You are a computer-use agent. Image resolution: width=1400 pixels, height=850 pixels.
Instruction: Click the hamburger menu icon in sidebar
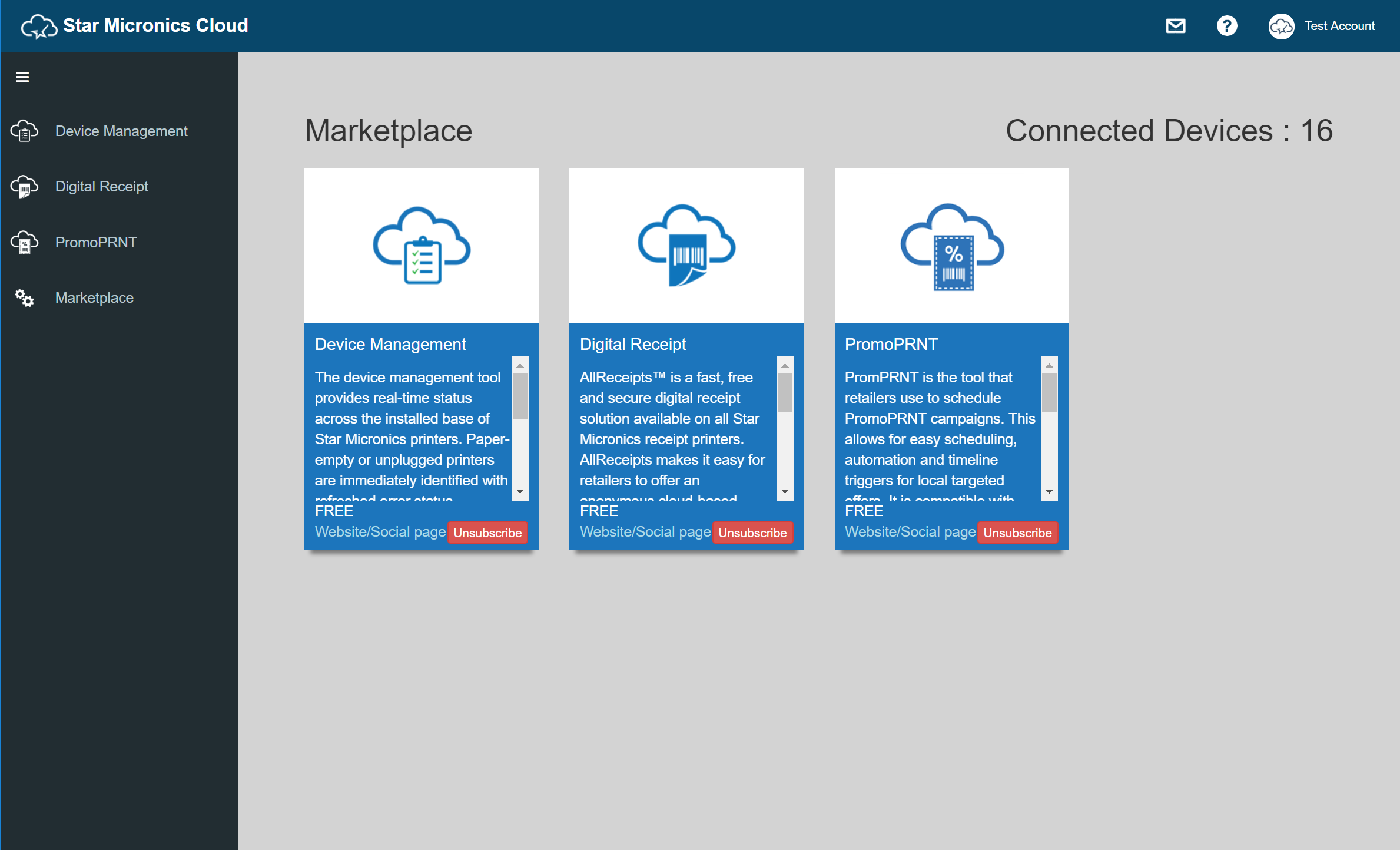pyautogui.click(x=22, y=77)
